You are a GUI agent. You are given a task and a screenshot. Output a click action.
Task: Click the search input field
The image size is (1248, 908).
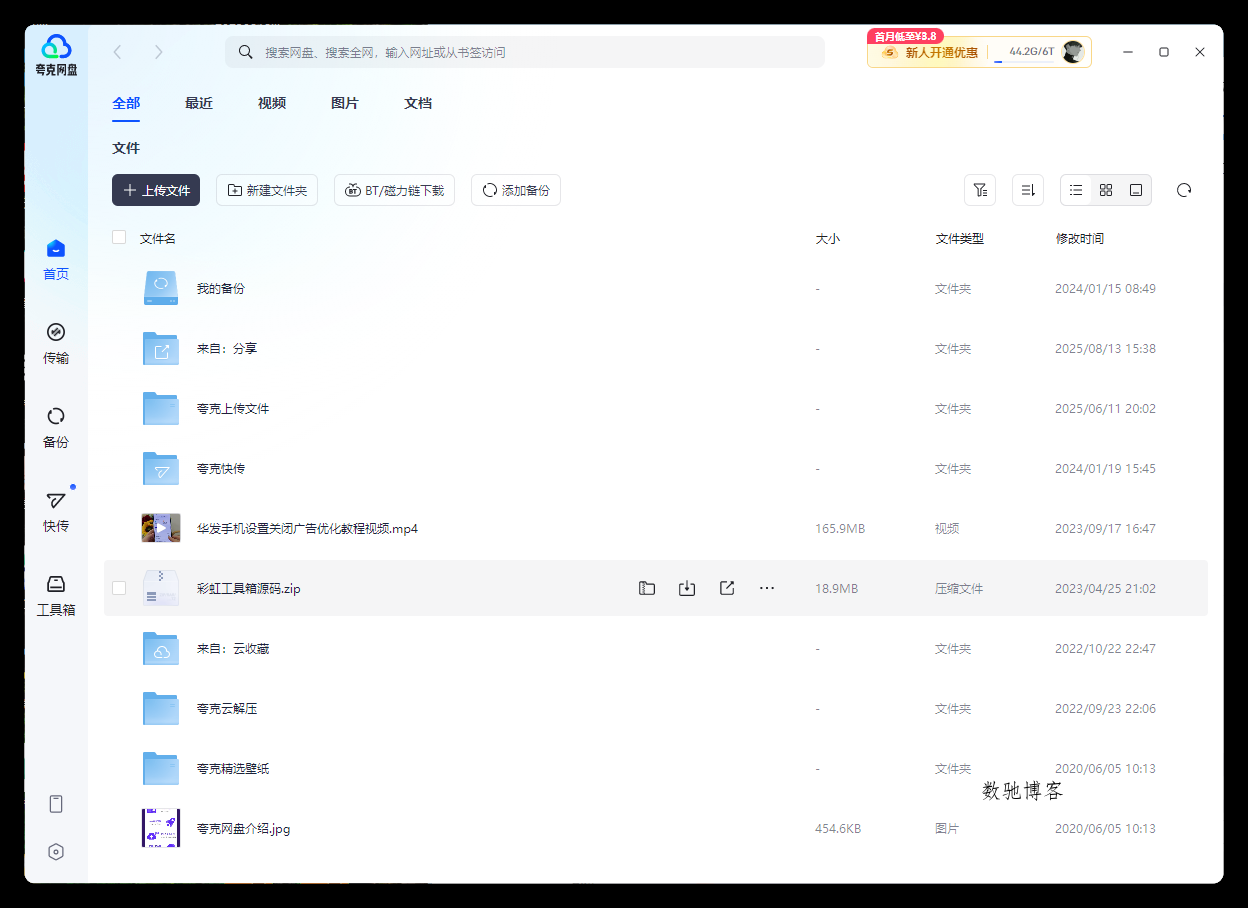525,52
